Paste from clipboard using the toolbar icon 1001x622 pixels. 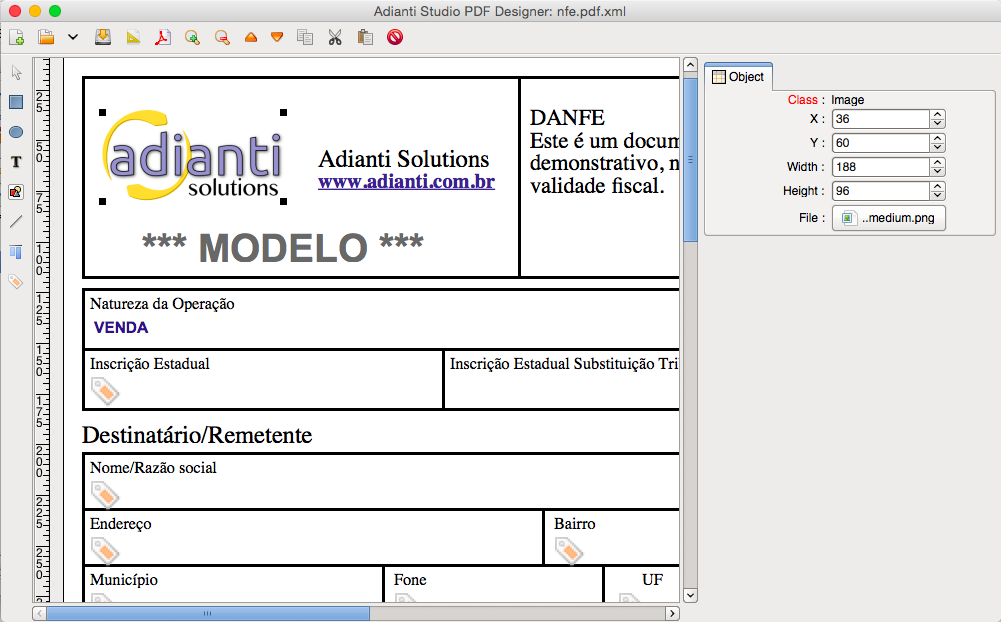click(365, 37)
